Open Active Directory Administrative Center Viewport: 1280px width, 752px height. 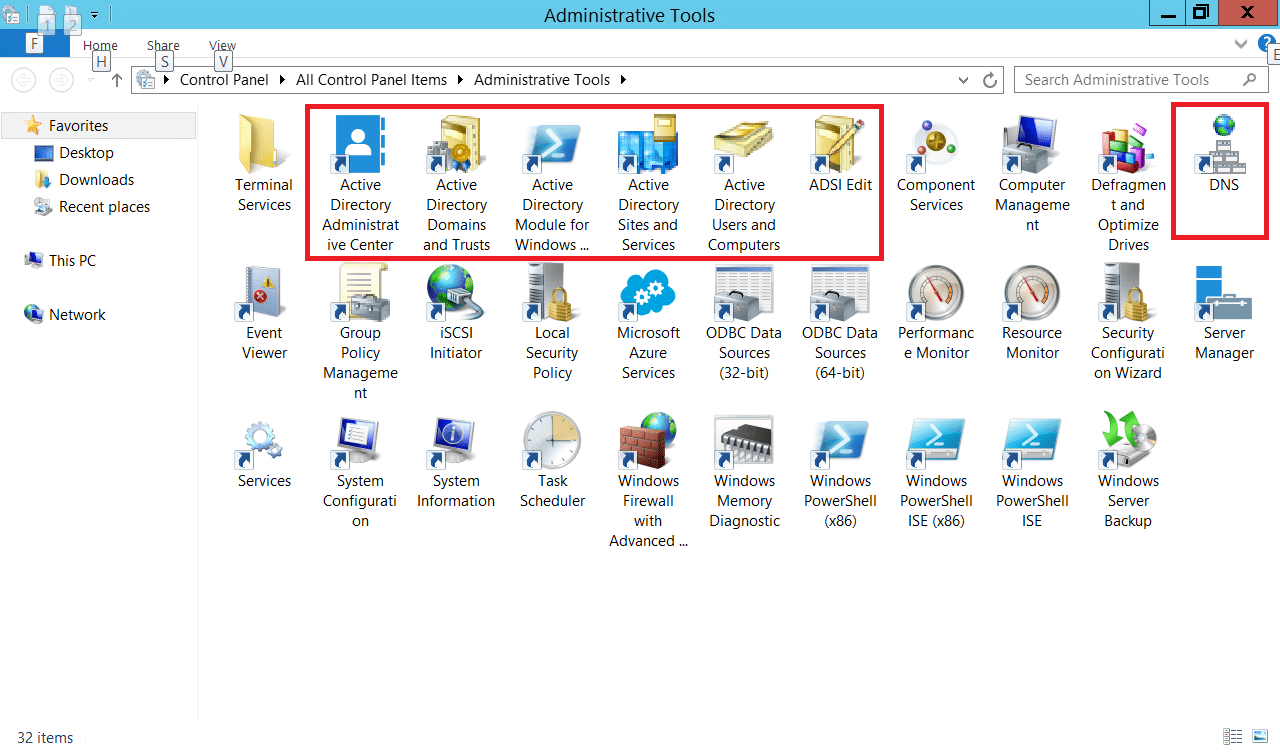pos(360,185)
